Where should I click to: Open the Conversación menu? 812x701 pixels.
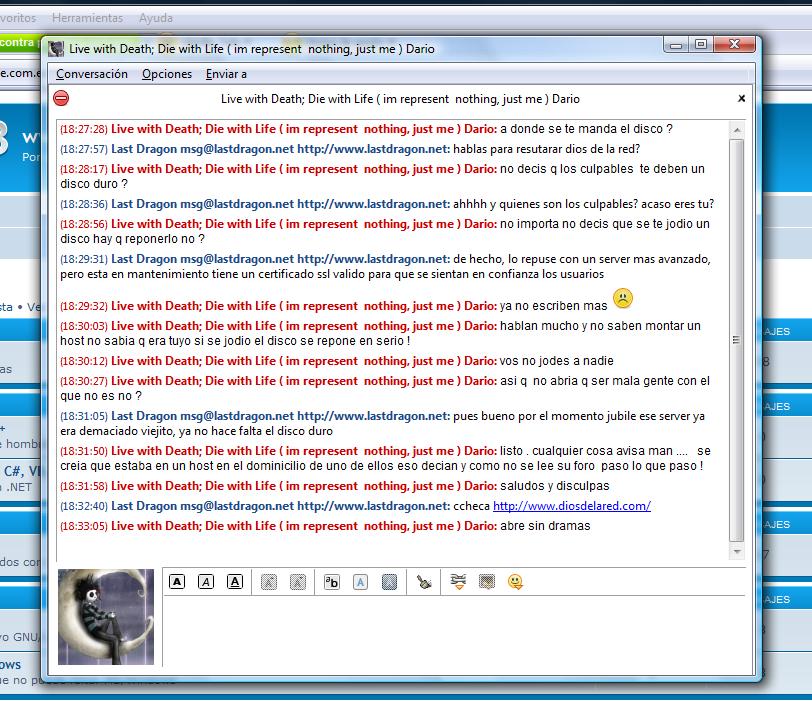tap(92, 74)
